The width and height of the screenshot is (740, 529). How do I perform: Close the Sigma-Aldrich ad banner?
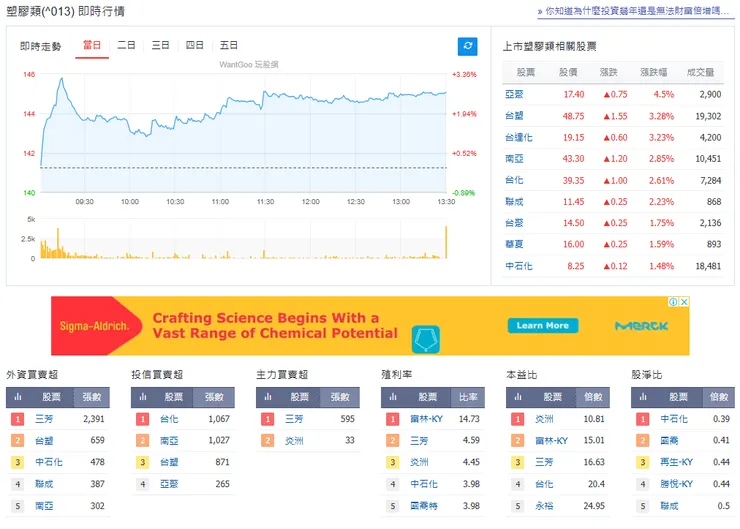tap(684, 302)
